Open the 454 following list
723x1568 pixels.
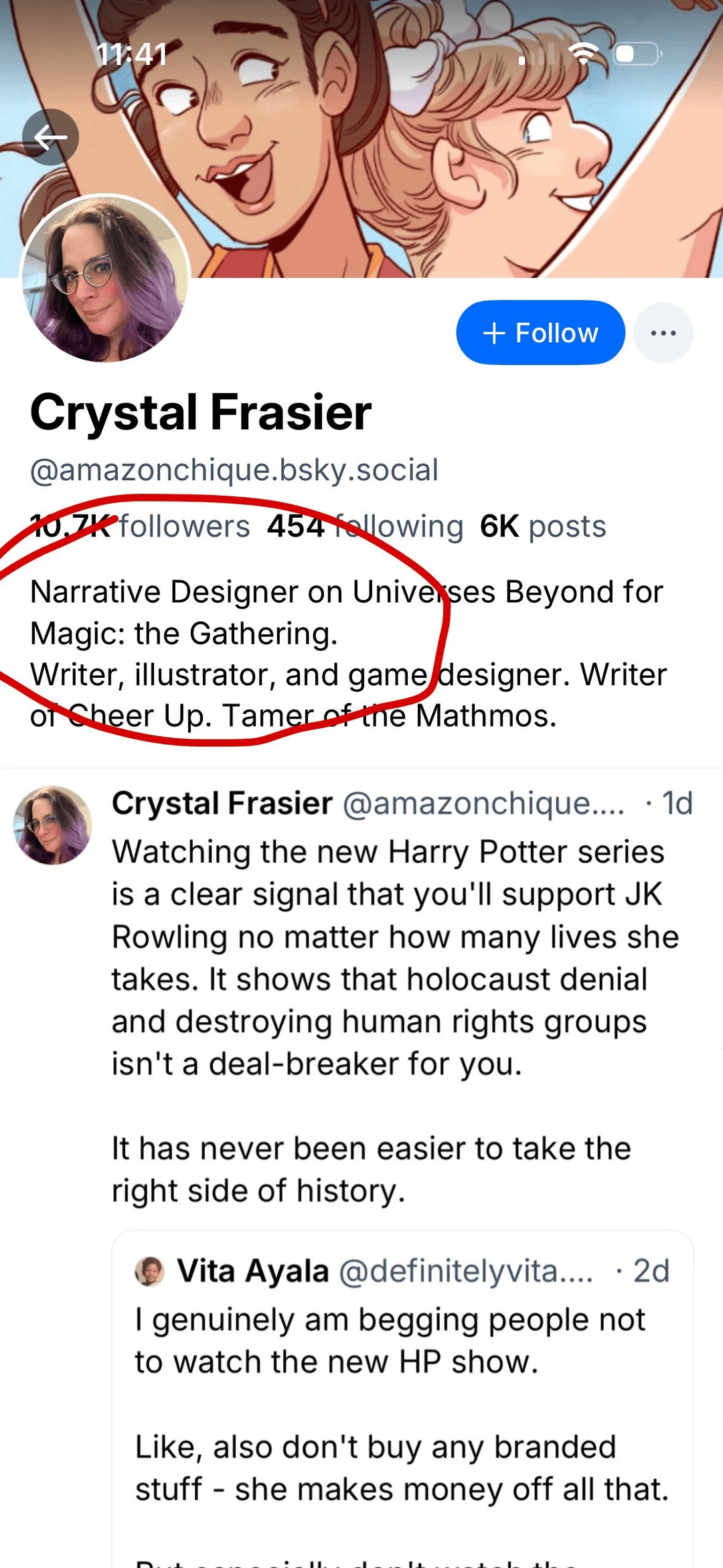click(365, 526)
